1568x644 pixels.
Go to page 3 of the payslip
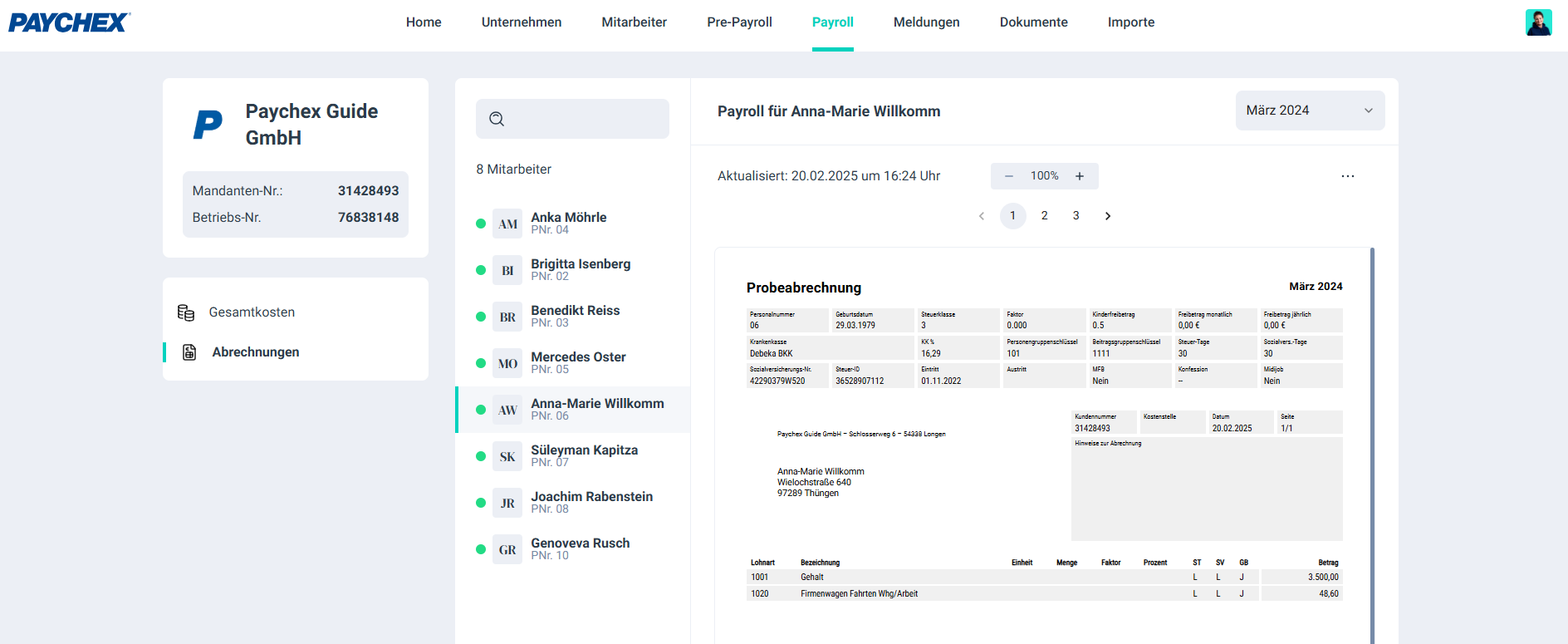click(x=1076, y=216)
